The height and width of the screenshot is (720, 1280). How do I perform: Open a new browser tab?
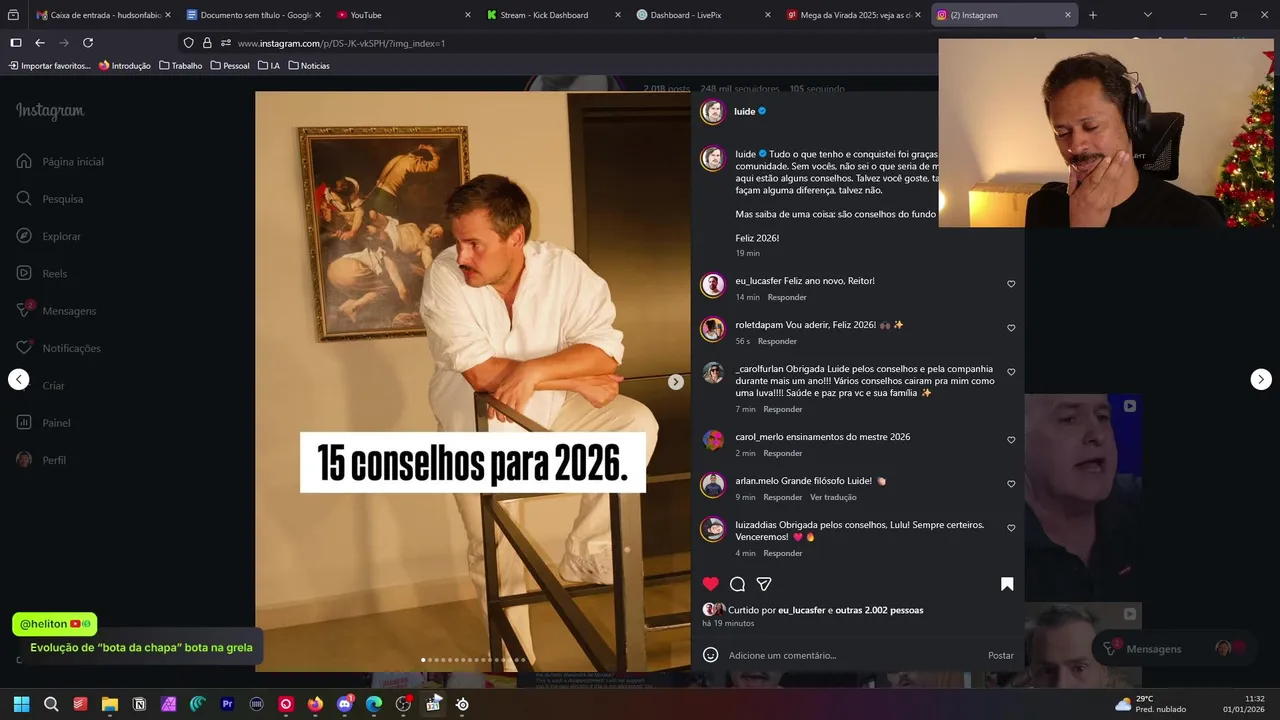pyautogui.click(x=1092, y=15)
